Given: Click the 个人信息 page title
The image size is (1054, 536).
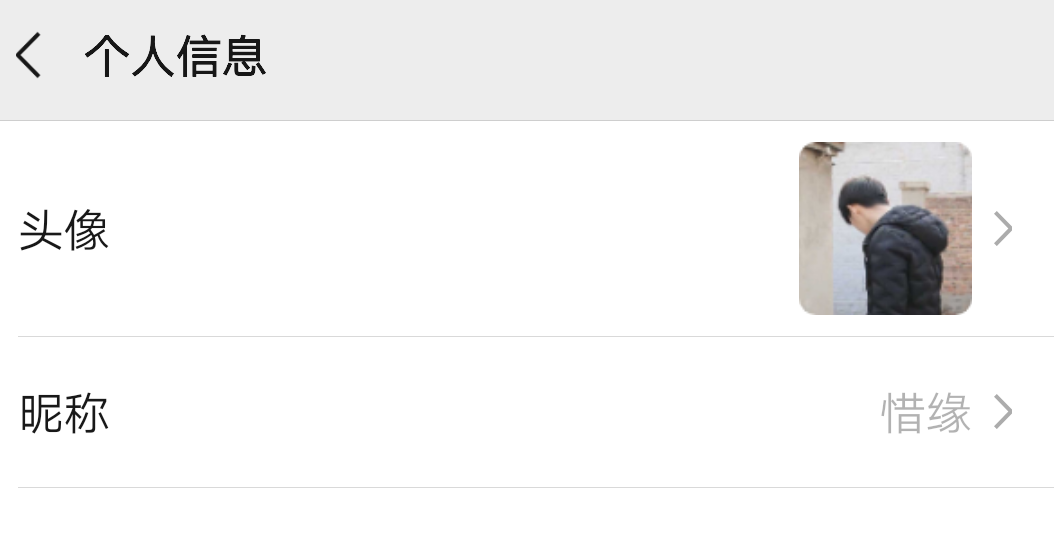Looking at the screenshot, I should click(x=175, y=55).
